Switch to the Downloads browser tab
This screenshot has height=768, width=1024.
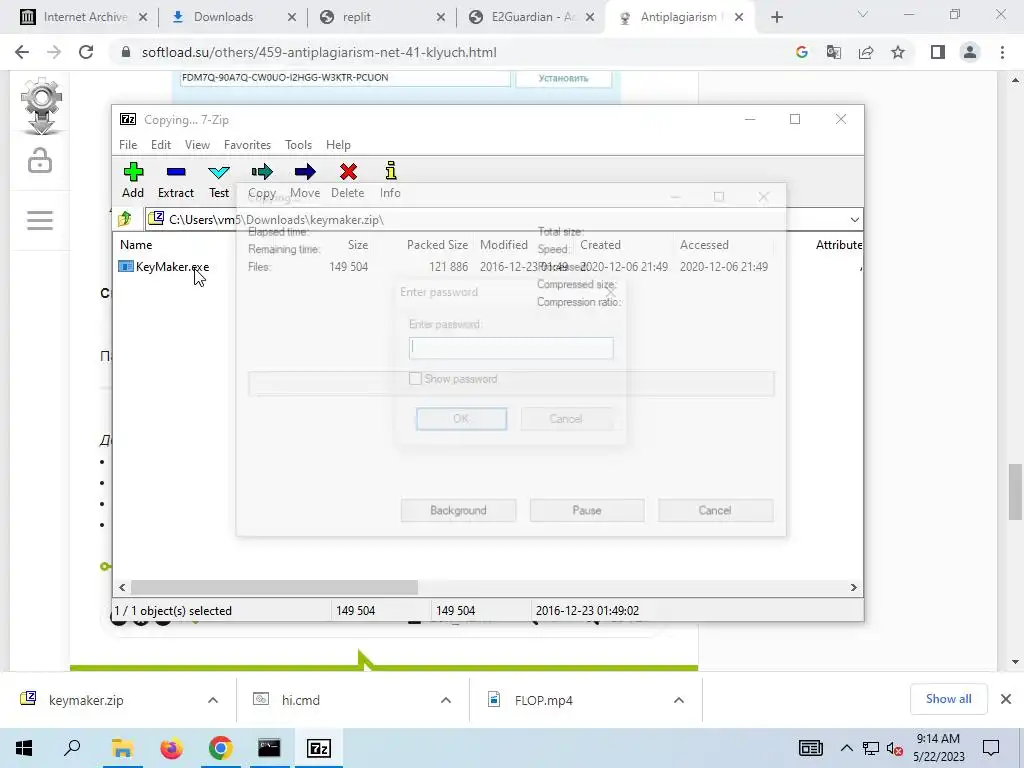[231, 17]
